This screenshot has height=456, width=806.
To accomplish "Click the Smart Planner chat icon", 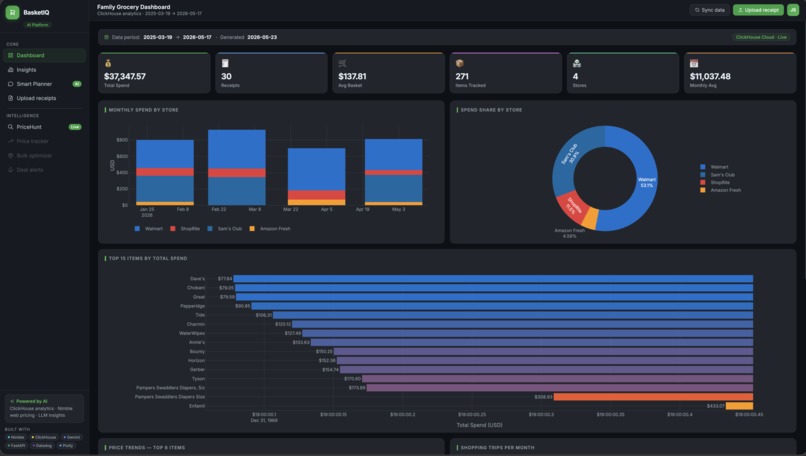I will (10, 84).
